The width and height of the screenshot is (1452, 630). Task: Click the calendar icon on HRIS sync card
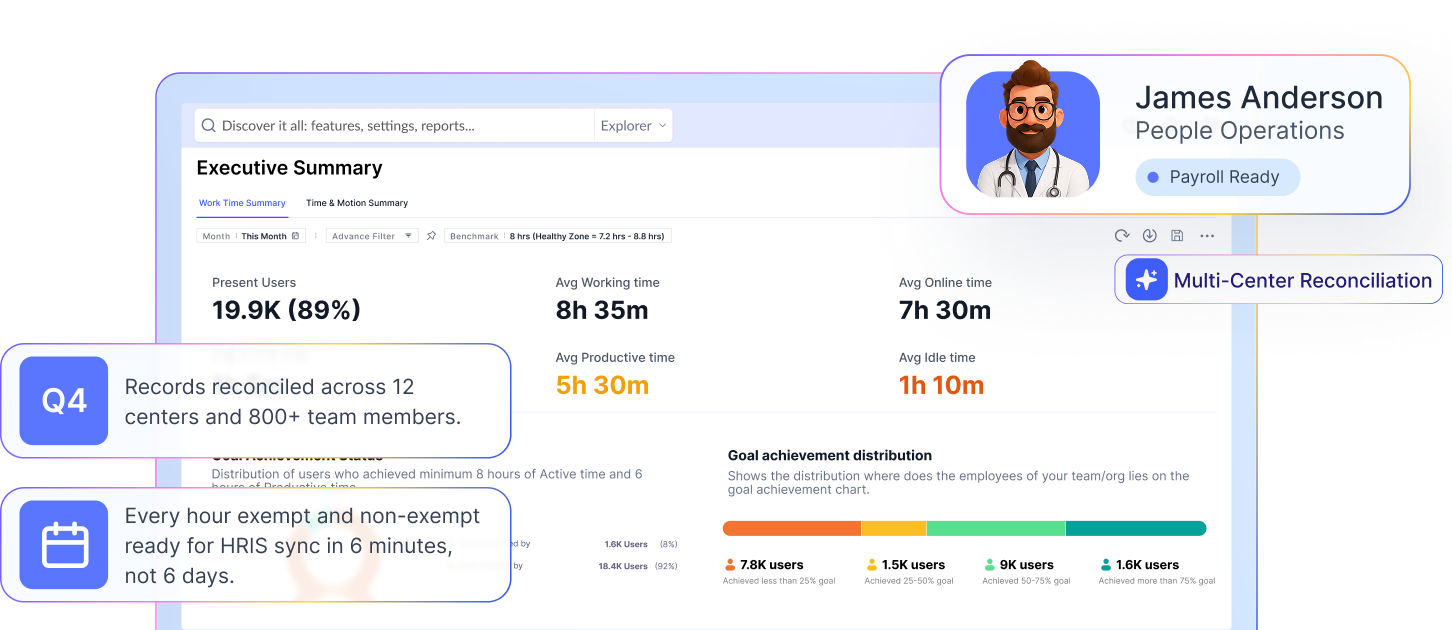pyautogui.click(x=64, y=545)
